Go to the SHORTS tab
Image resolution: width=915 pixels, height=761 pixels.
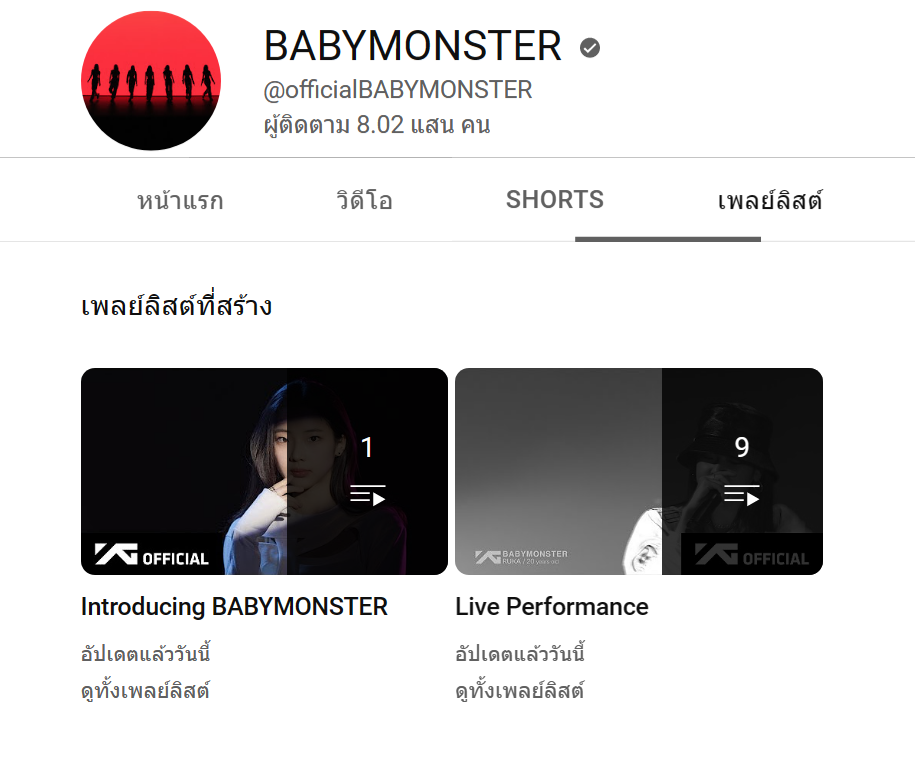point(555,200)
